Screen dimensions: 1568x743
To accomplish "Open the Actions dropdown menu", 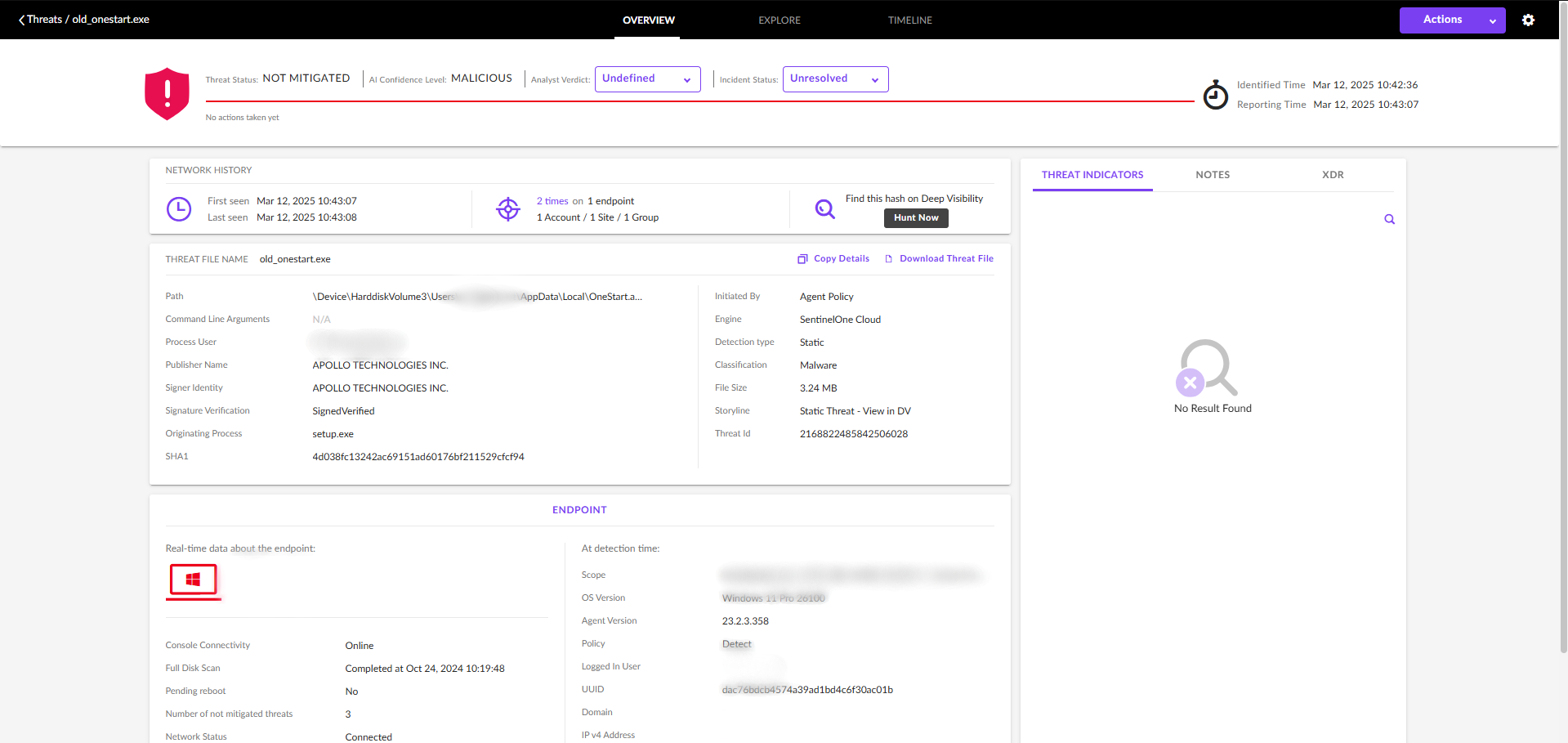I will click(1452, 20).
